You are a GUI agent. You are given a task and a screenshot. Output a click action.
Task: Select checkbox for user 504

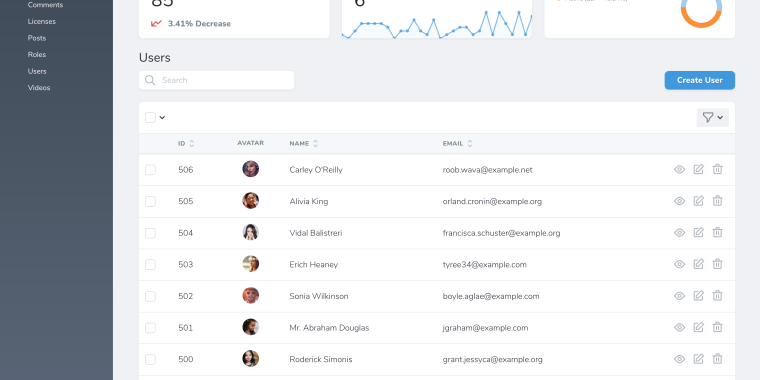point(150,233)
